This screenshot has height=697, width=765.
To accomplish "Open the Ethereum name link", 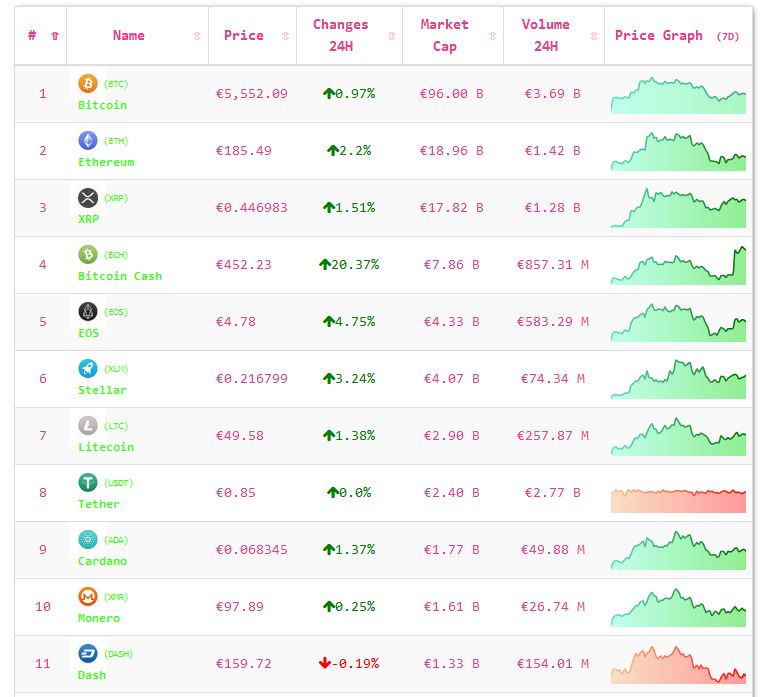I will point(105,162).
